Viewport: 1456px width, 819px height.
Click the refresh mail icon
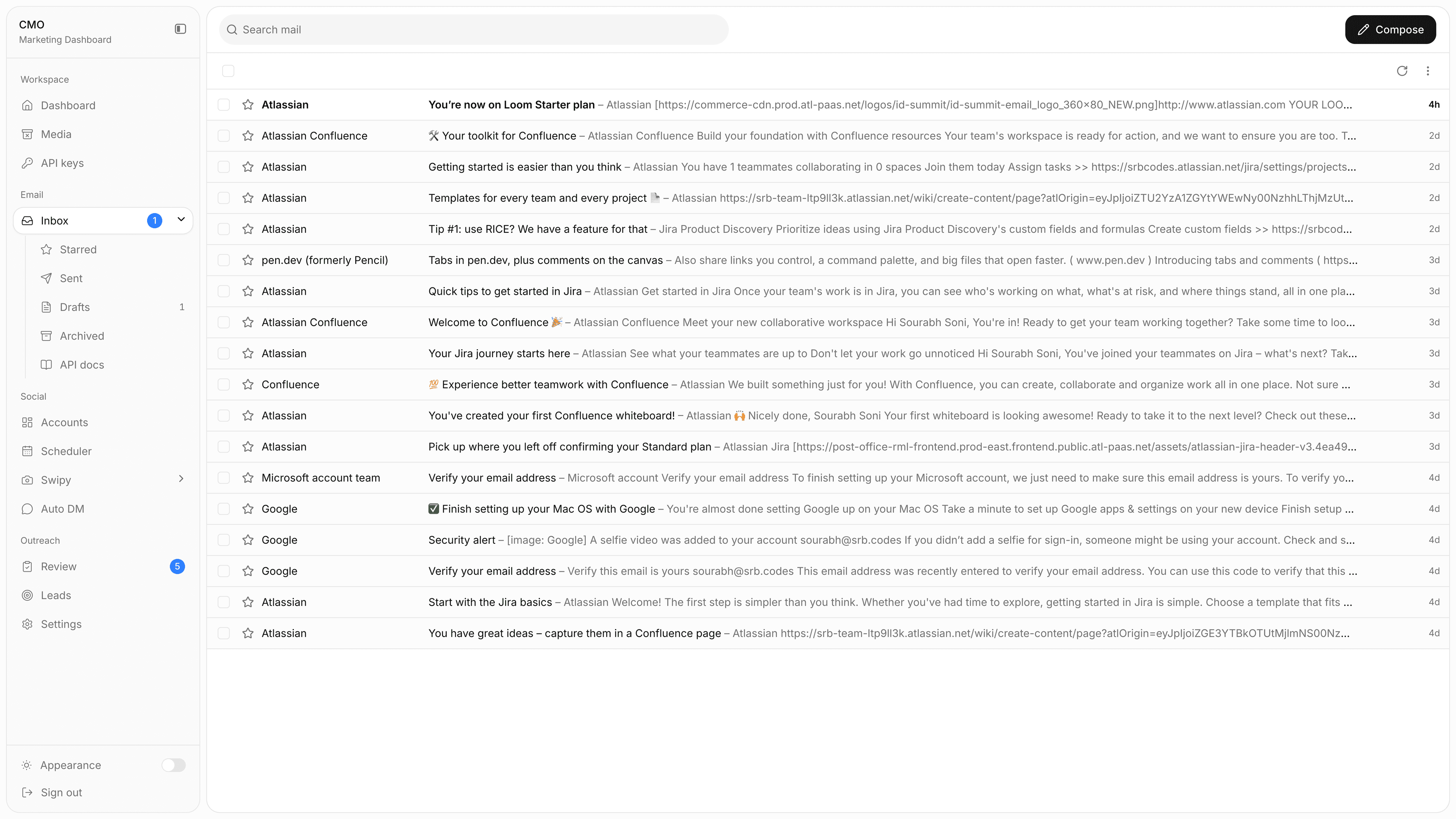click(x=1402, y=71)
